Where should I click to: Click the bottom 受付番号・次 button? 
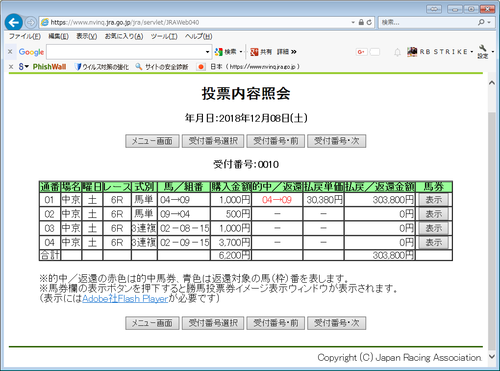point(337,323)
